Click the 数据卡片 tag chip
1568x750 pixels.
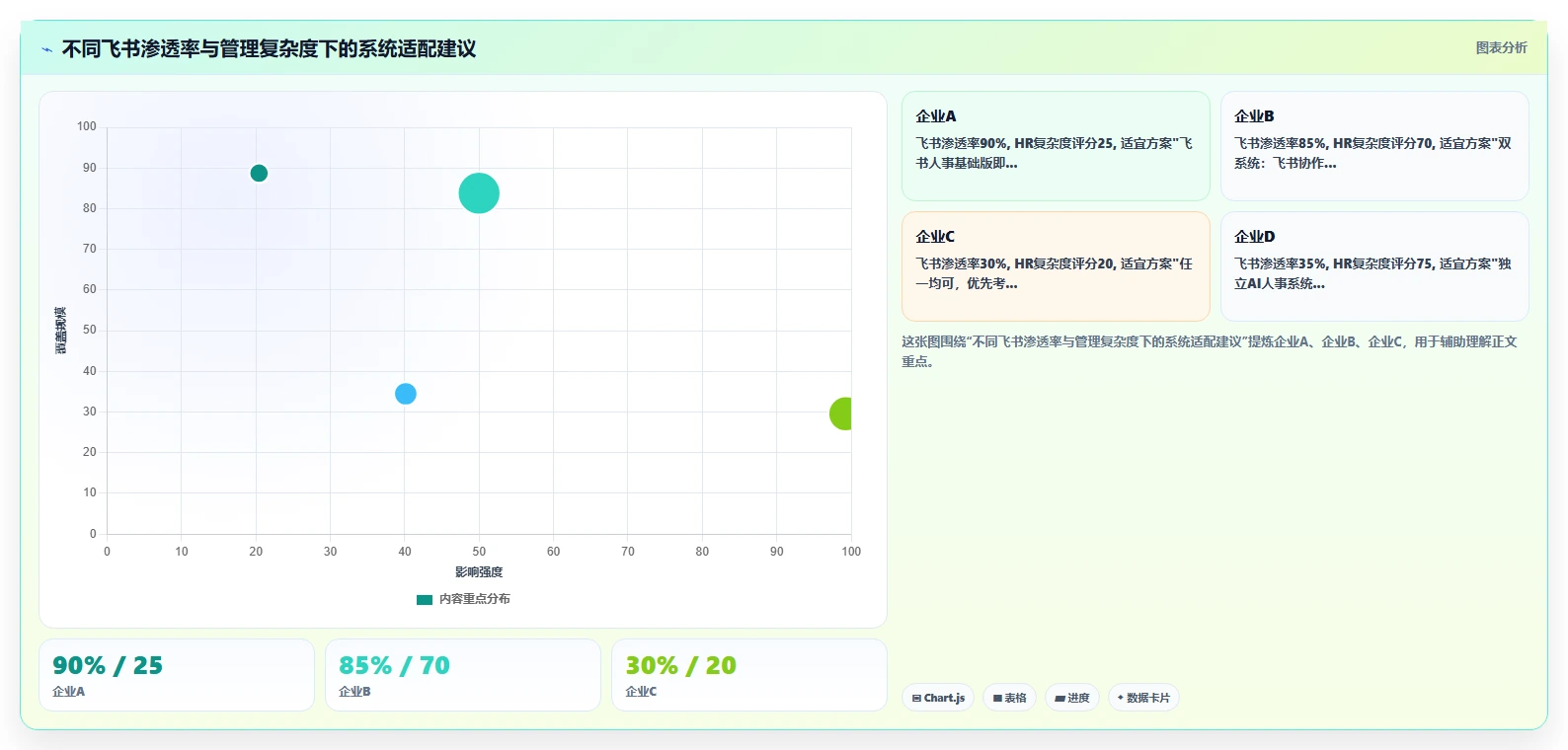click(1143, 698)
